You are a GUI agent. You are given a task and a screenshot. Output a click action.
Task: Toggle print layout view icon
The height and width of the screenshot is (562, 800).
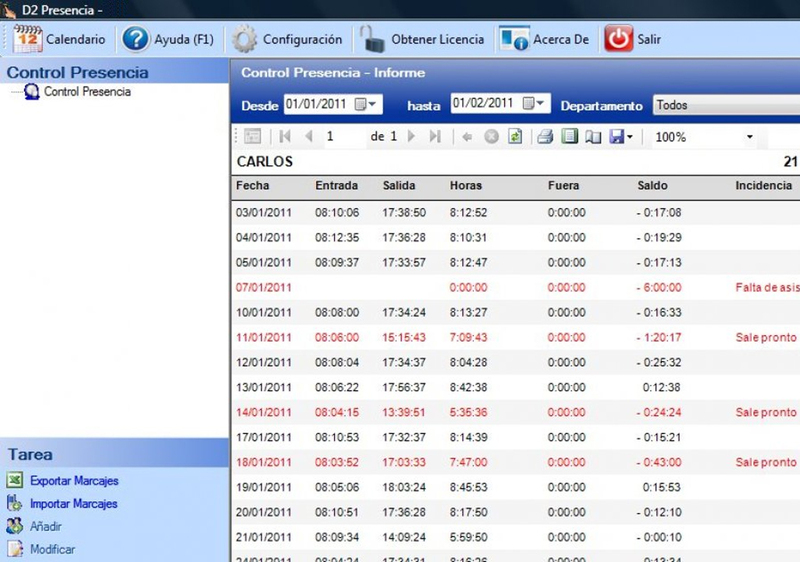(x=569, y=137)
